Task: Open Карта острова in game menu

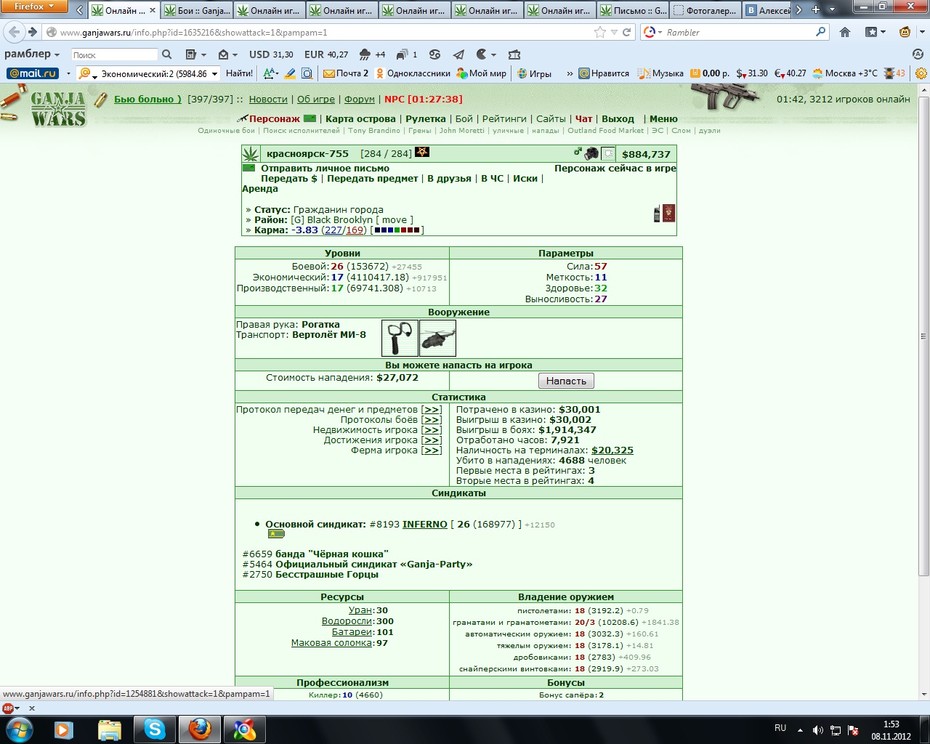Action: click(x=360, y=119)
